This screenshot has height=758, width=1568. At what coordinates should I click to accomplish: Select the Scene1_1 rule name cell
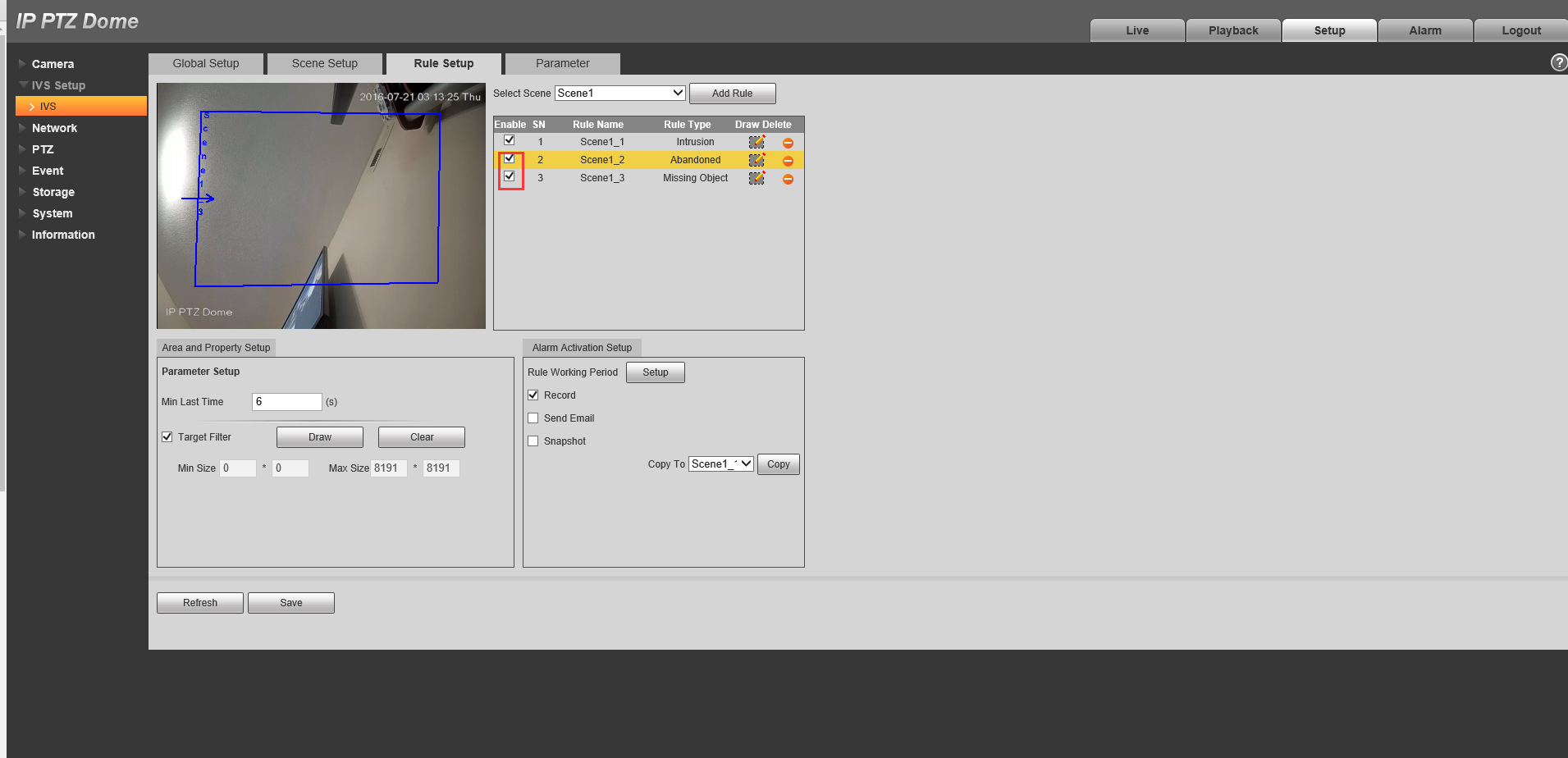[602, 142]
